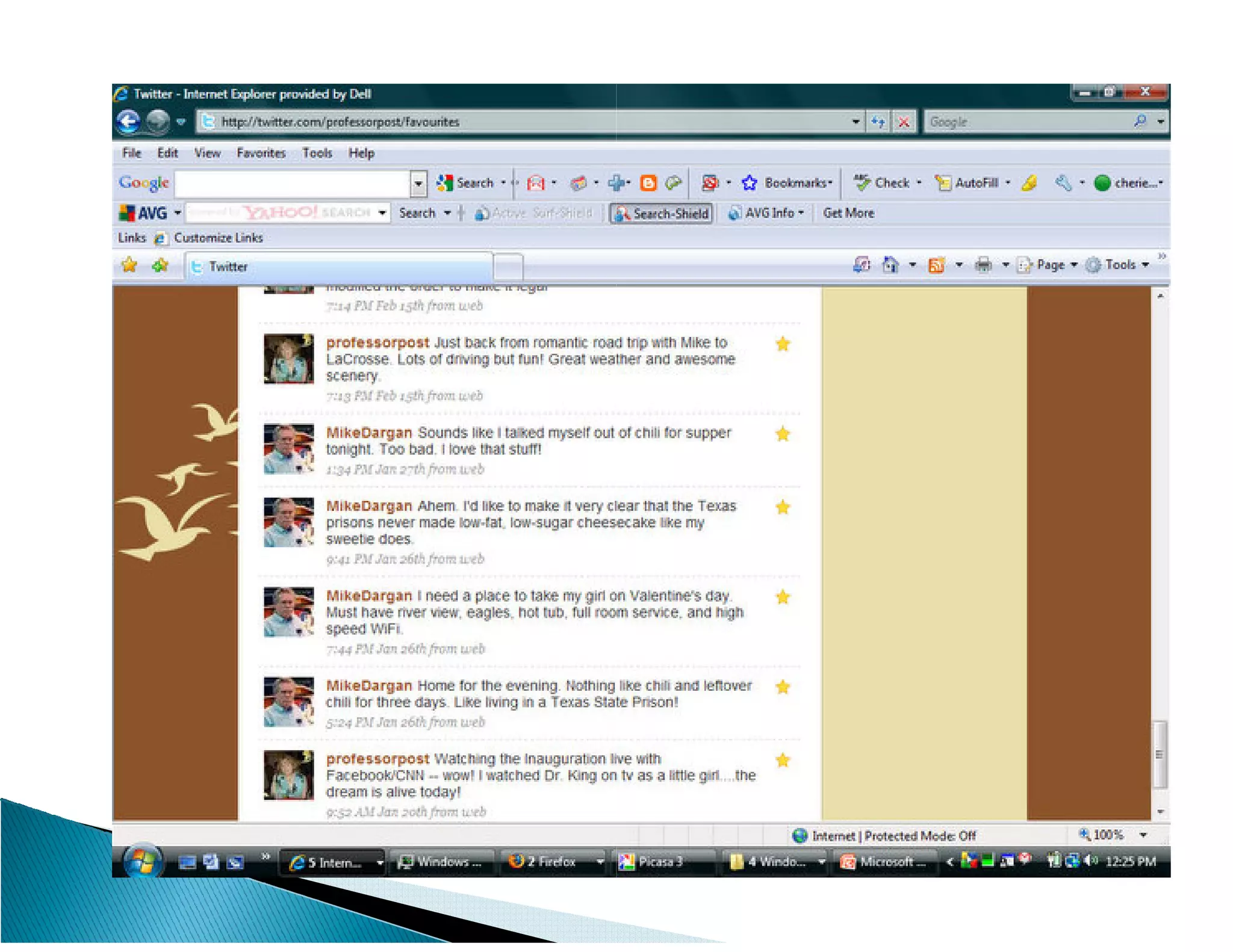
Task: Click the volume speaker tray icon
Action: (x=1091, y=861)
